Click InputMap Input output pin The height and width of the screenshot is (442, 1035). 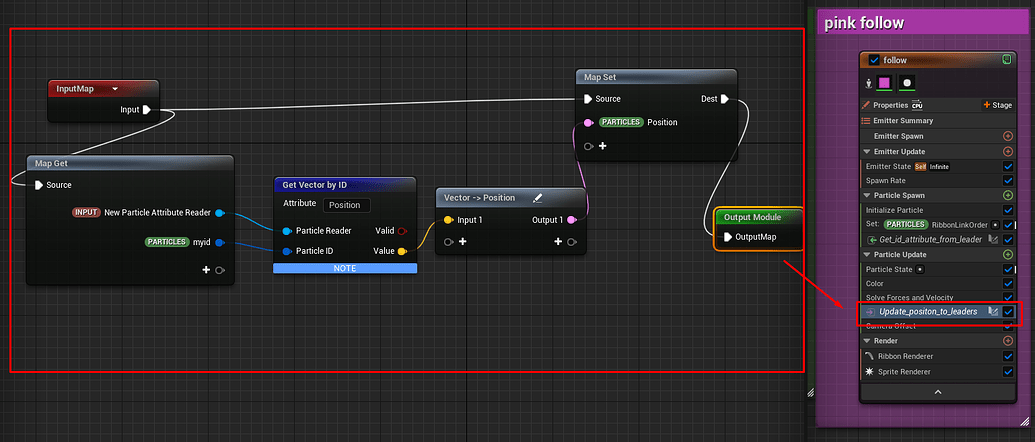147,110
